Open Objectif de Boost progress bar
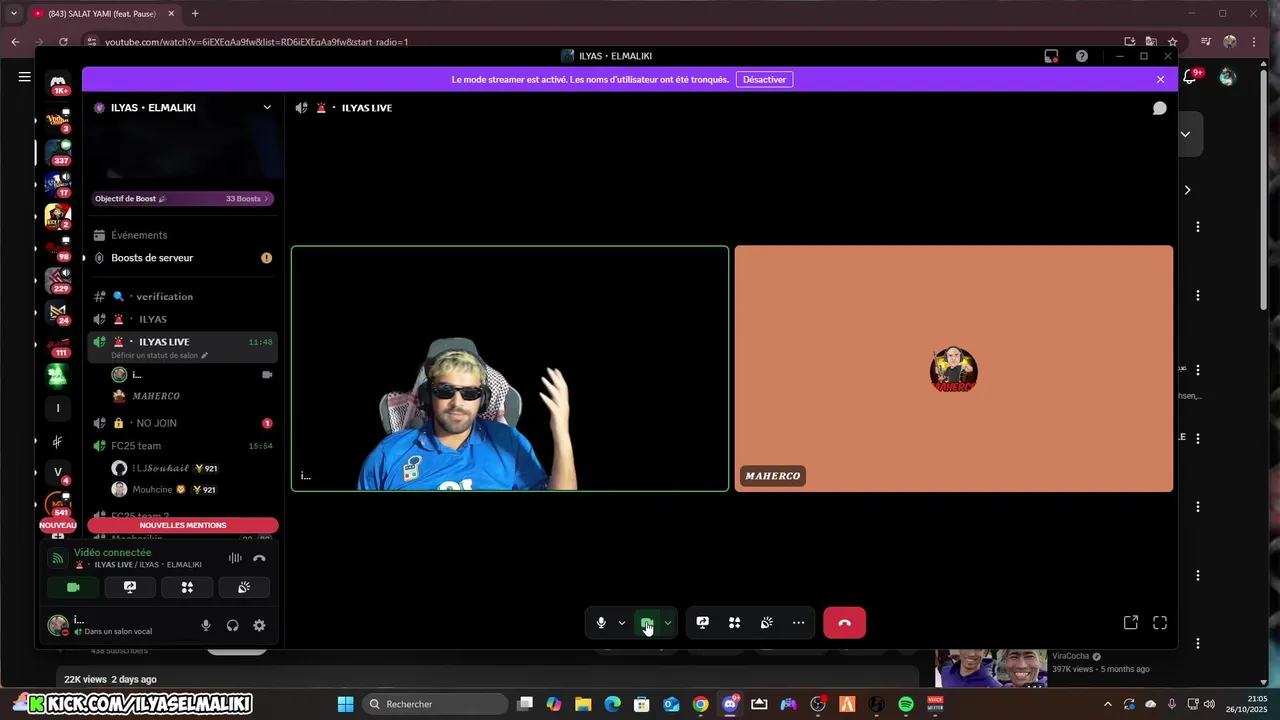The image size is (1280, 720). click(x=182, y=199)
